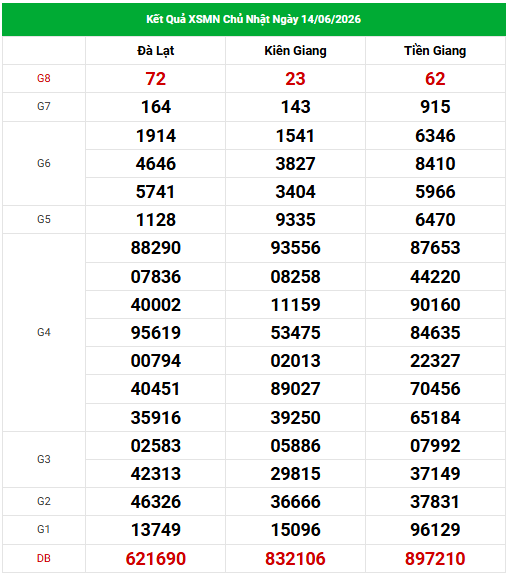Click the G2 number 36666
The height and width of the screenshot is (579, 510).
tap(295, 502)
